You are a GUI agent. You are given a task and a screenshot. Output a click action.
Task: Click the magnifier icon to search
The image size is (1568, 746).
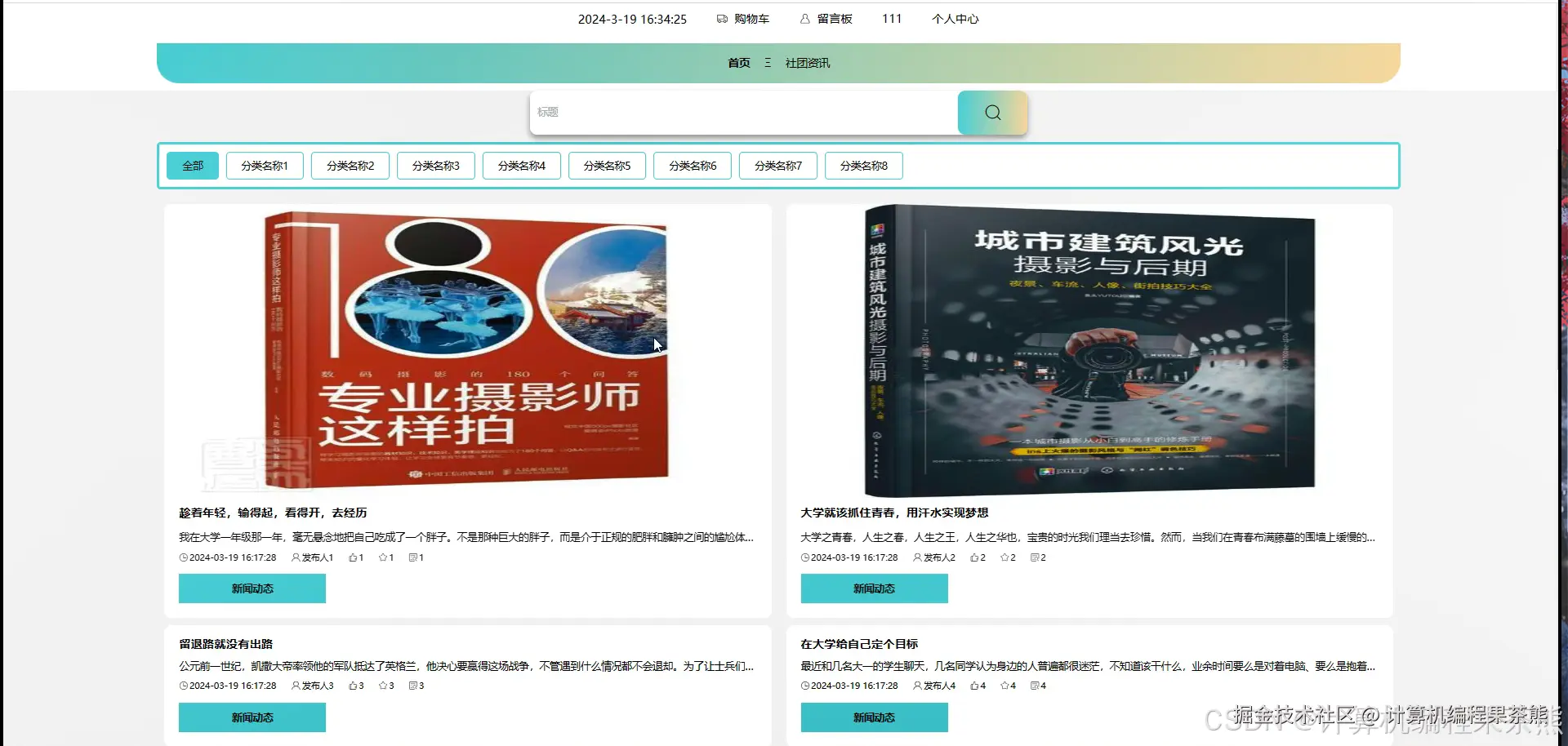pos(991,112)
